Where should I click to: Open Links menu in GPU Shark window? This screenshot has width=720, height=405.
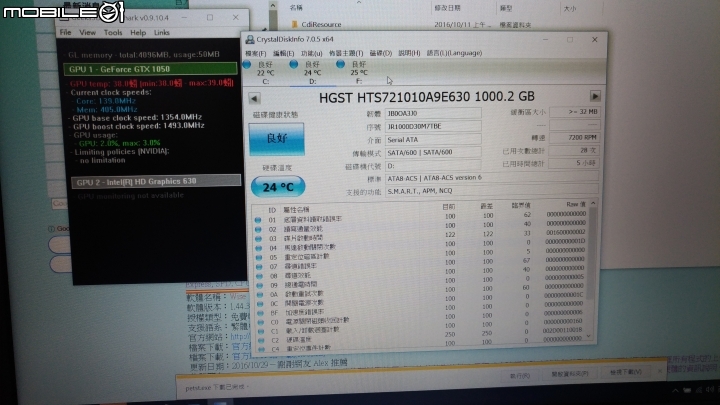162,33
